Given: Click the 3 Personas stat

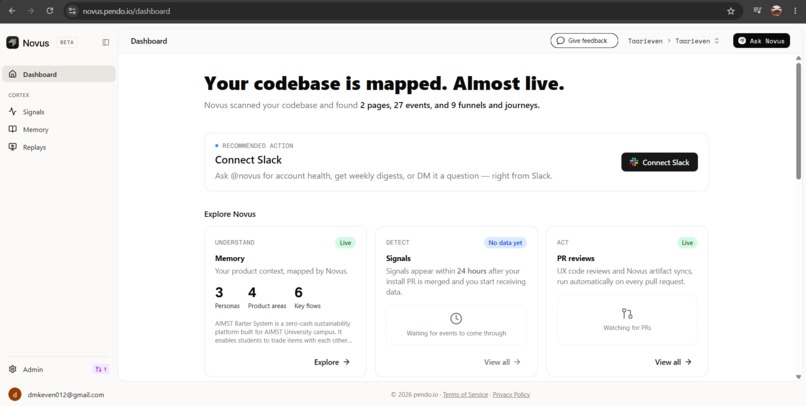Looking at the screenshot, I should tap(227, 298).
